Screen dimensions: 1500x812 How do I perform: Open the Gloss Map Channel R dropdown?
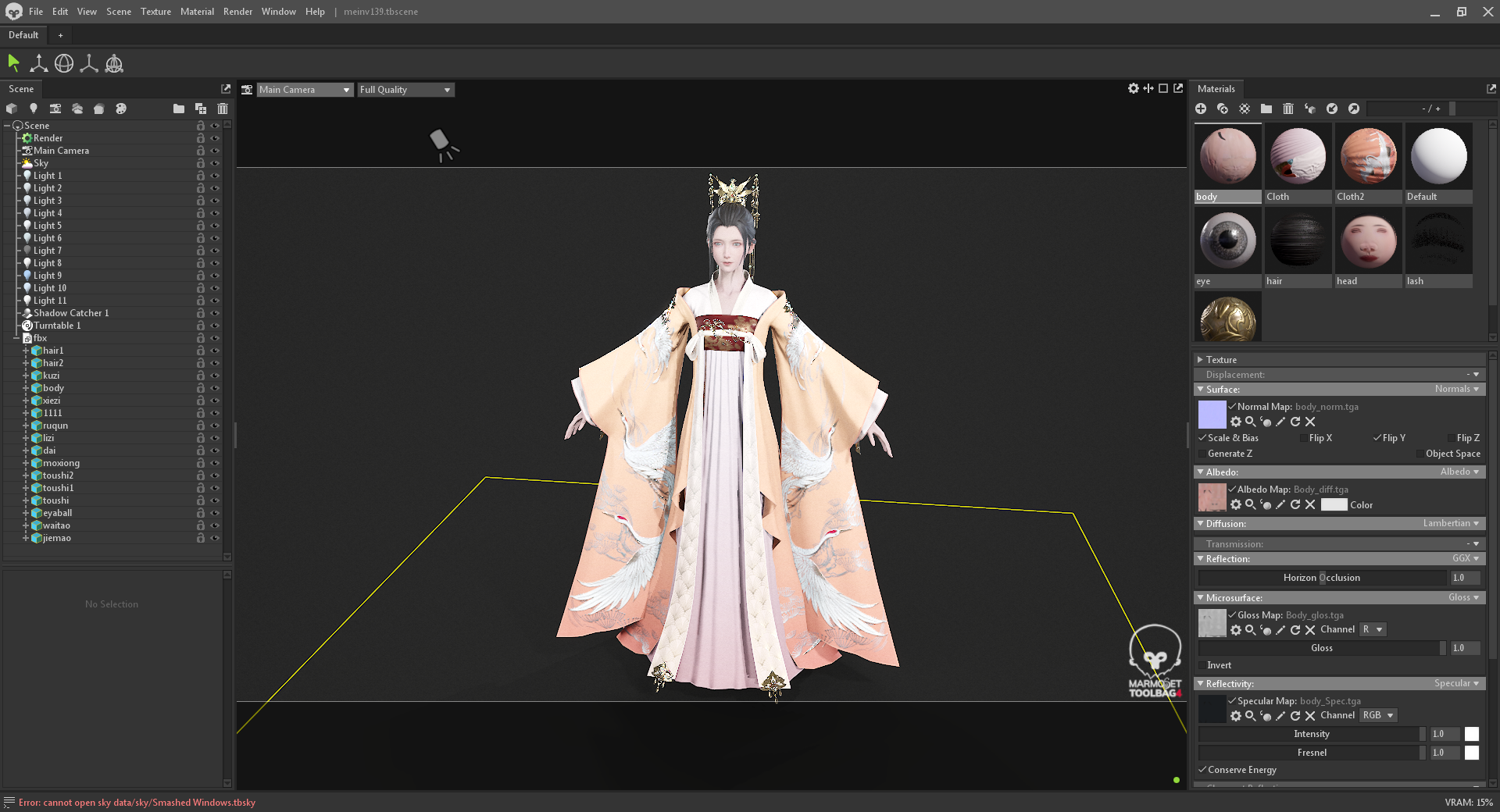[1373, 629]
